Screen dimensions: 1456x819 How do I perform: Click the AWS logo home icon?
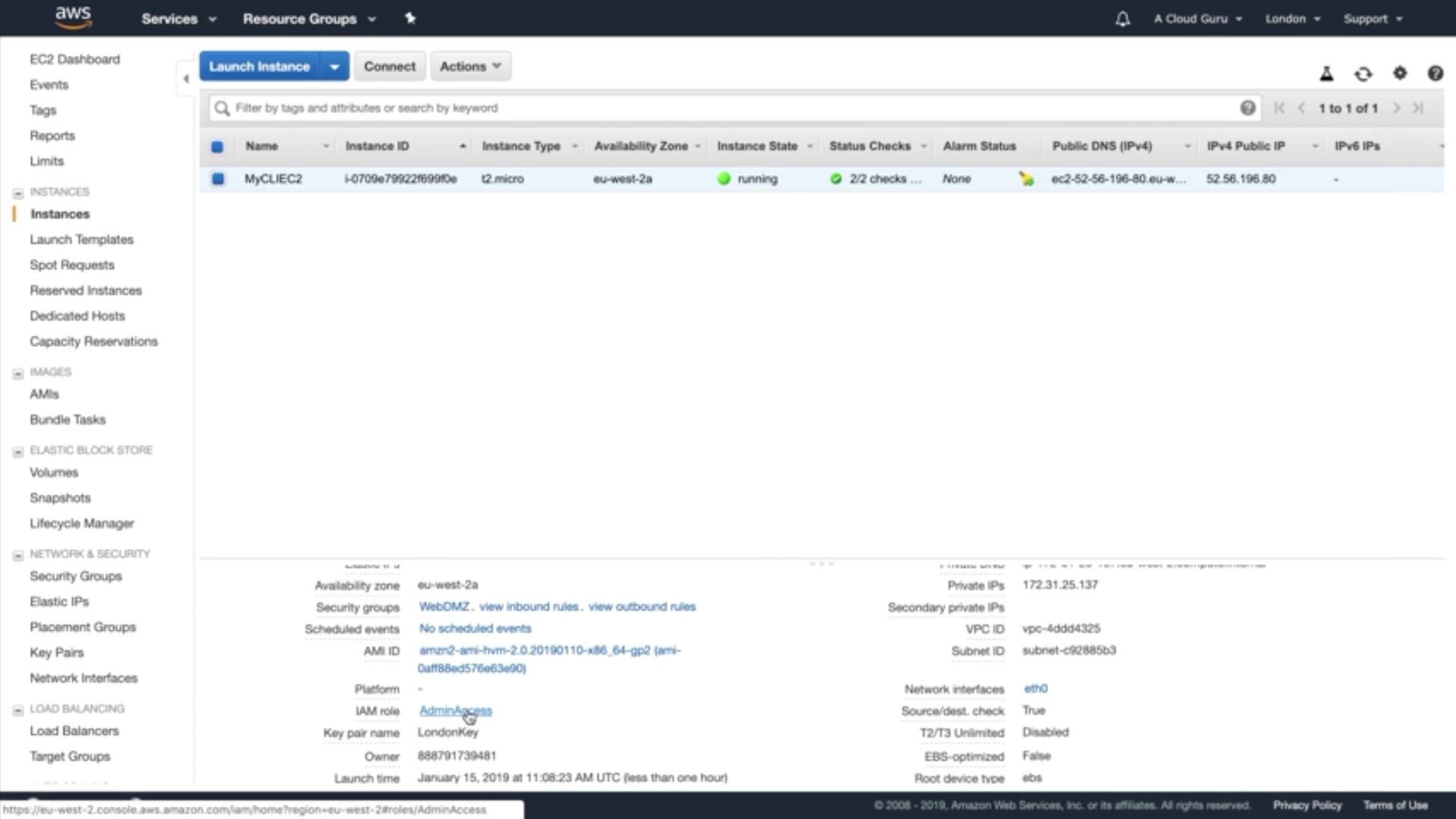coord(73,17)
